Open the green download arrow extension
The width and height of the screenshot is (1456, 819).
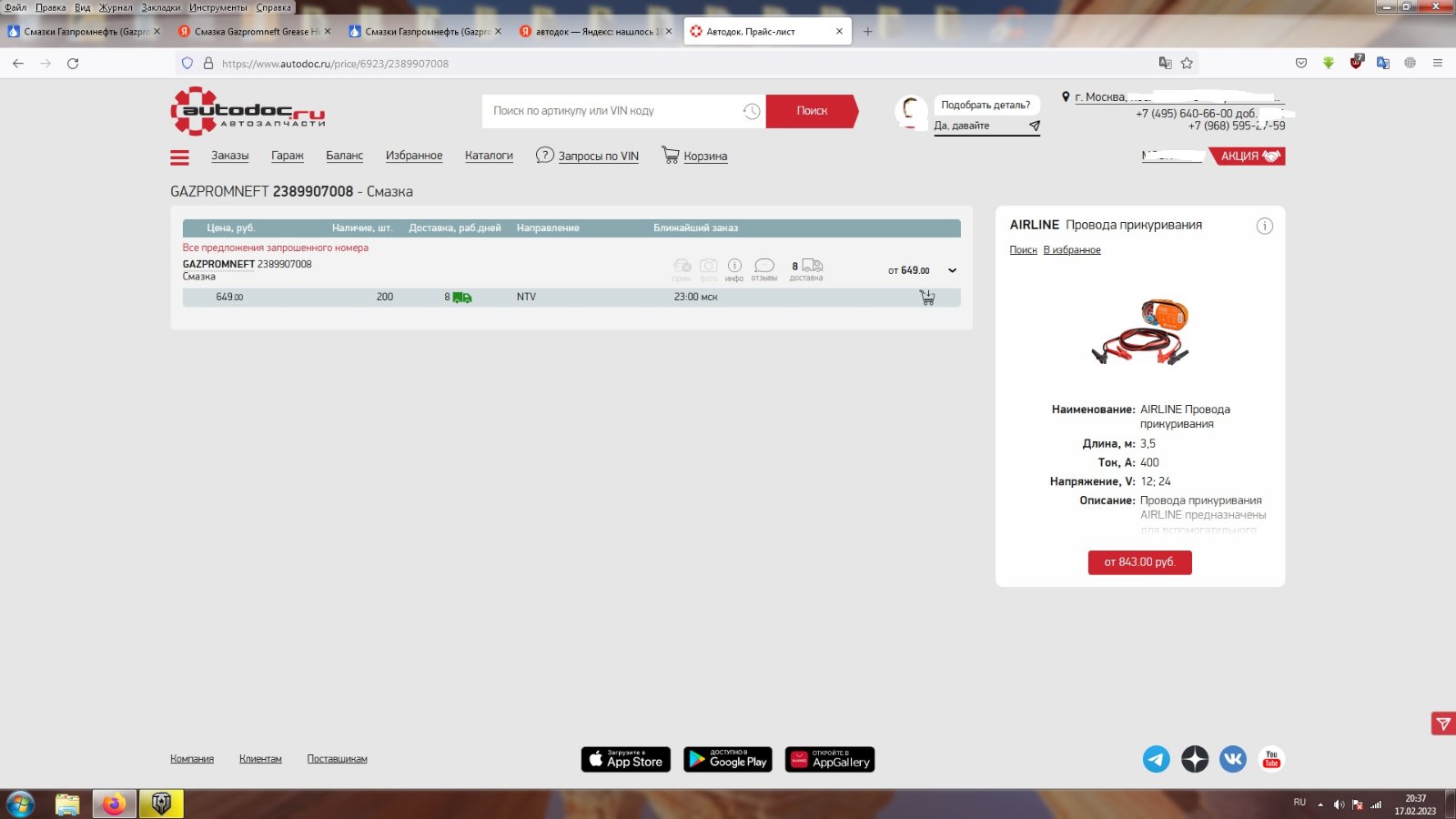pos(1329,63)
